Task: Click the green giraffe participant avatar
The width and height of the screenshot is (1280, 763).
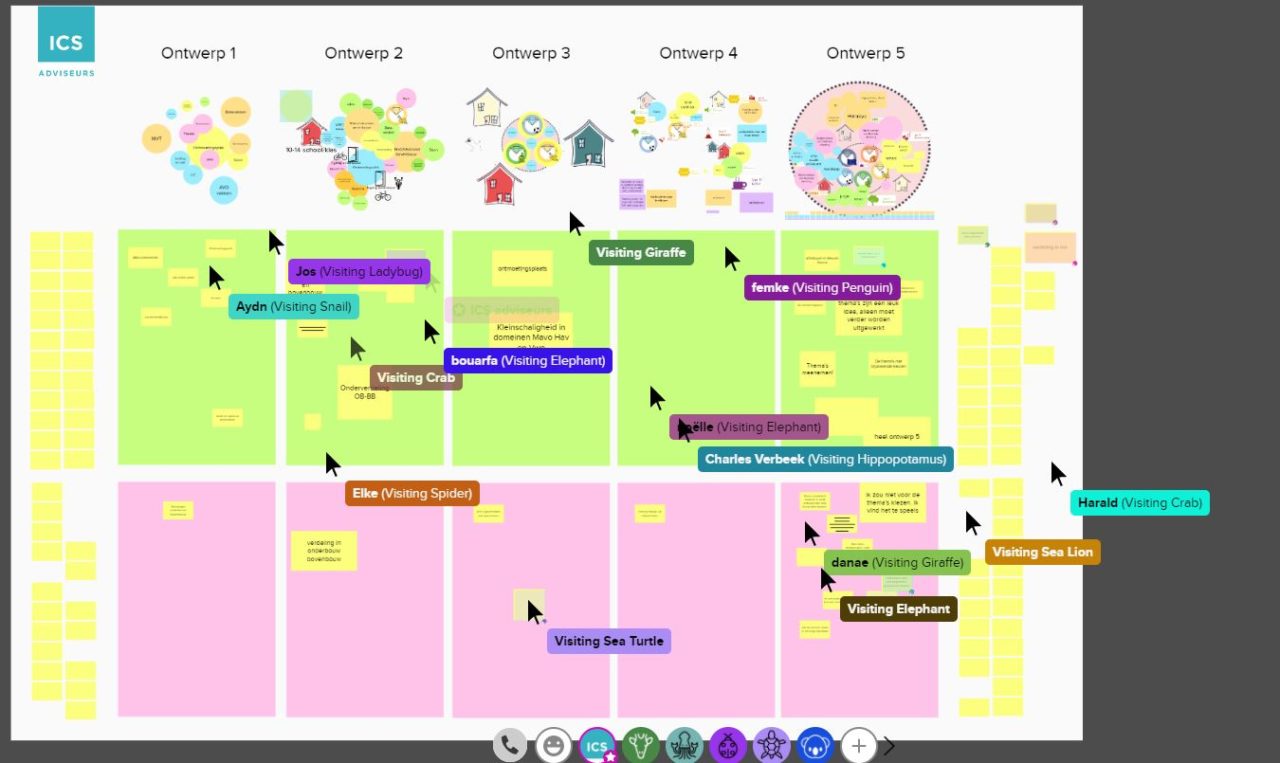Action: (x=640, y=745)
